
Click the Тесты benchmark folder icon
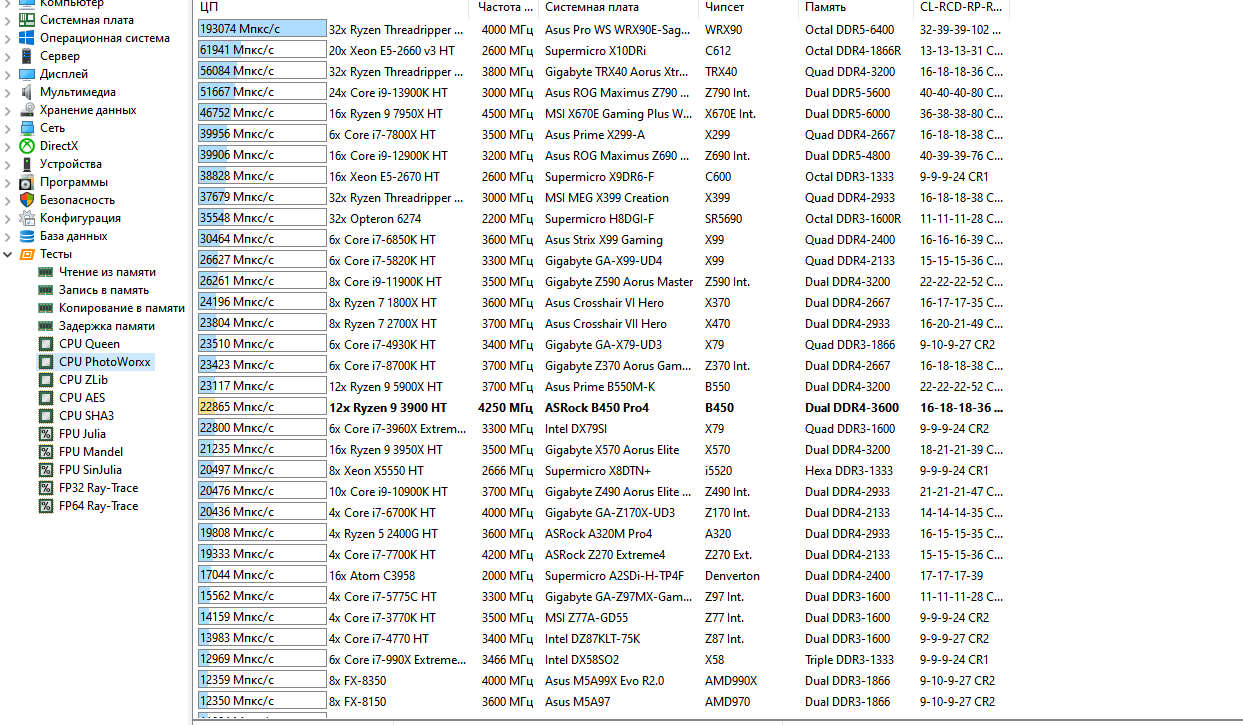tap(27, 254)
